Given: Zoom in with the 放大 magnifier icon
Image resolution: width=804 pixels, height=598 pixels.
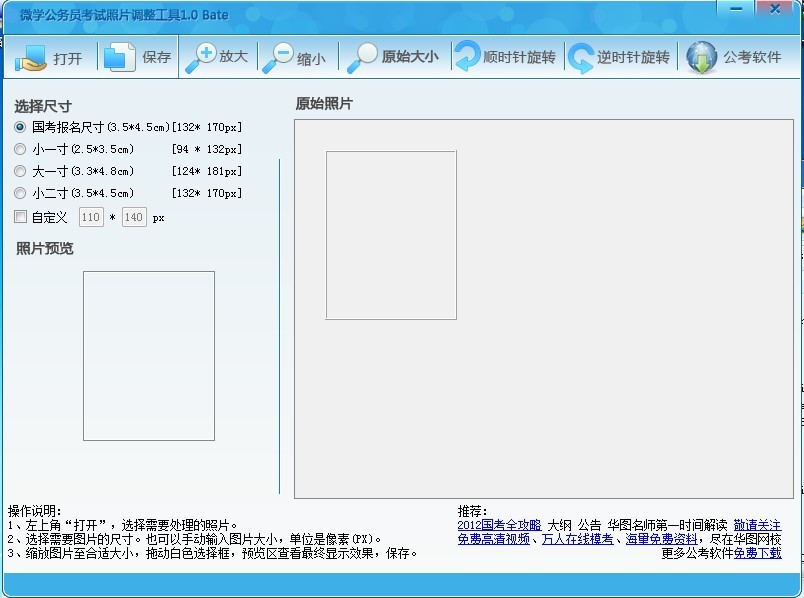Looking at the screenshot, I should click(200, 58).
